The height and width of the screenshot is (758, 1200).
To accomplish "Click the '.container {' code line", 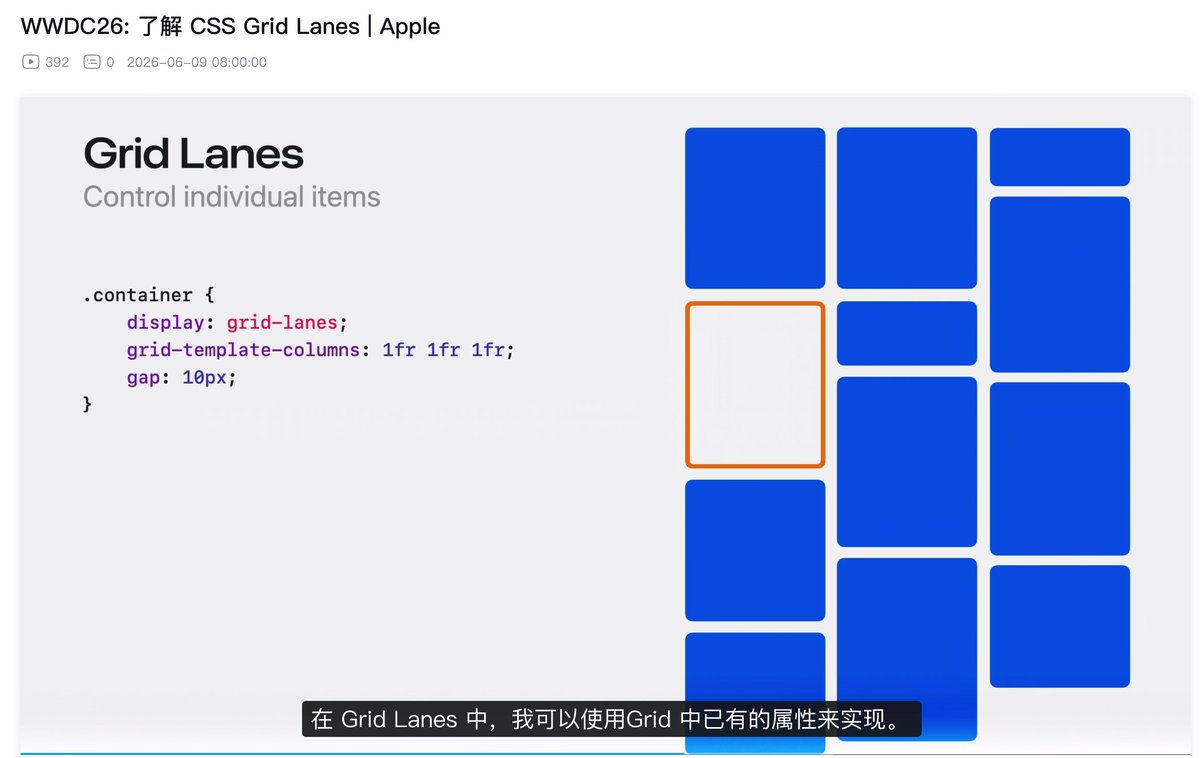I will [x=149, y=296].
